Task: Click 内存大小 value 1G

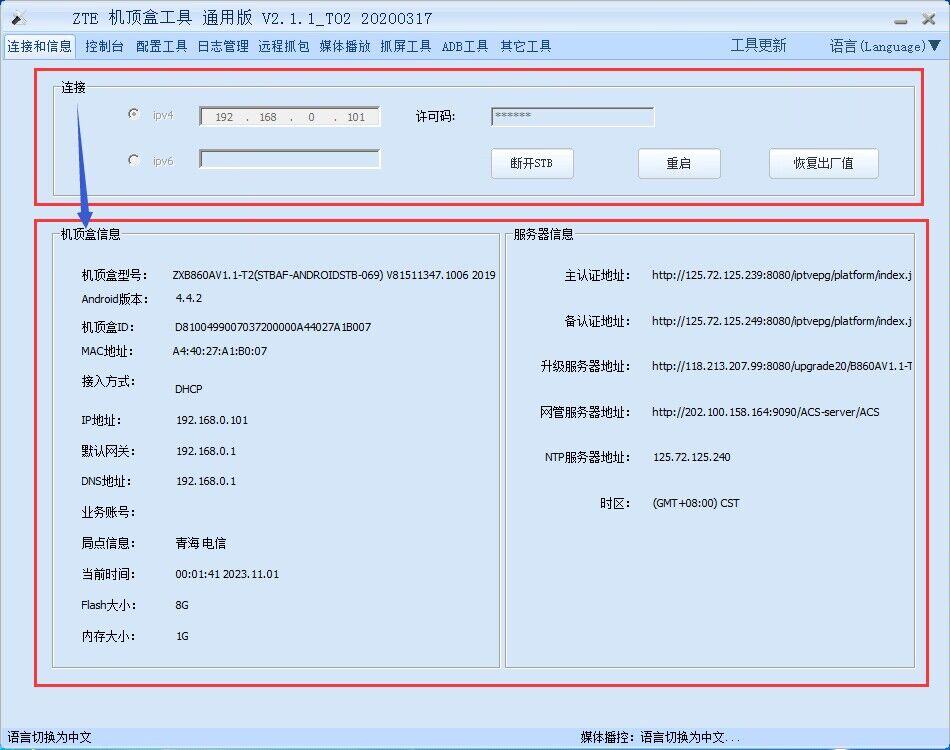Action: tap(182, 636)
